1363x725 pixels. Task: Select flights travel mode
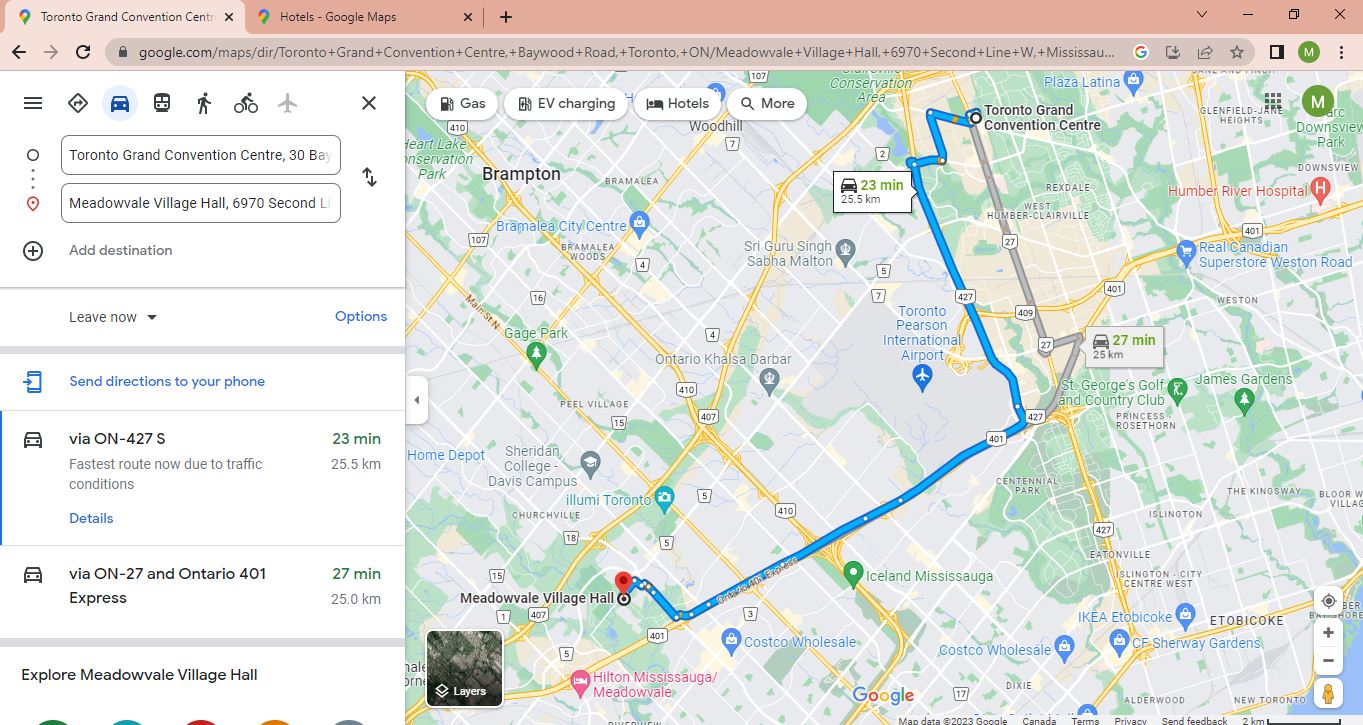(x=288, y=103)
